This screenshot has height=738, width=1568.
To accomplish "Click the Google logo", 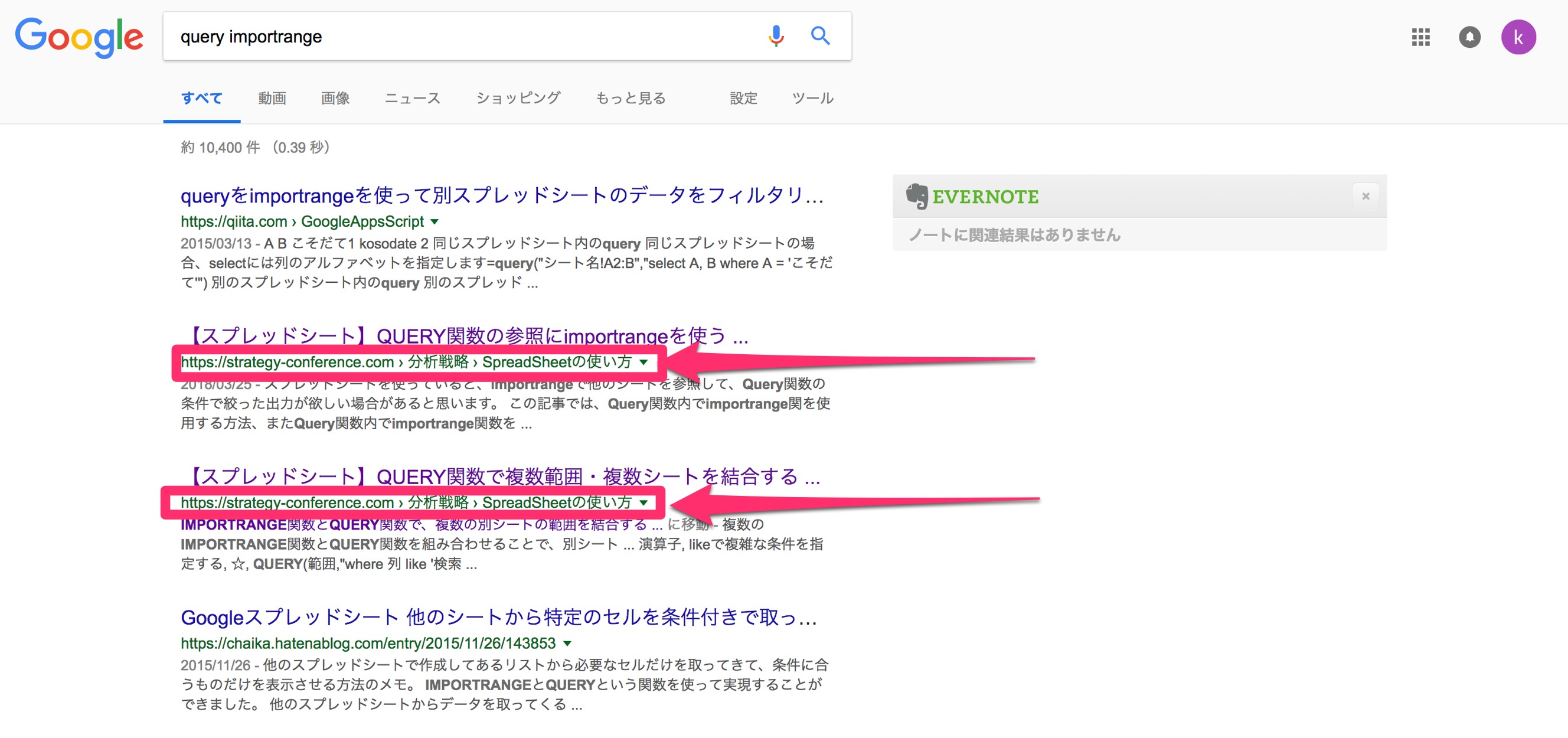I will point(79,37).
